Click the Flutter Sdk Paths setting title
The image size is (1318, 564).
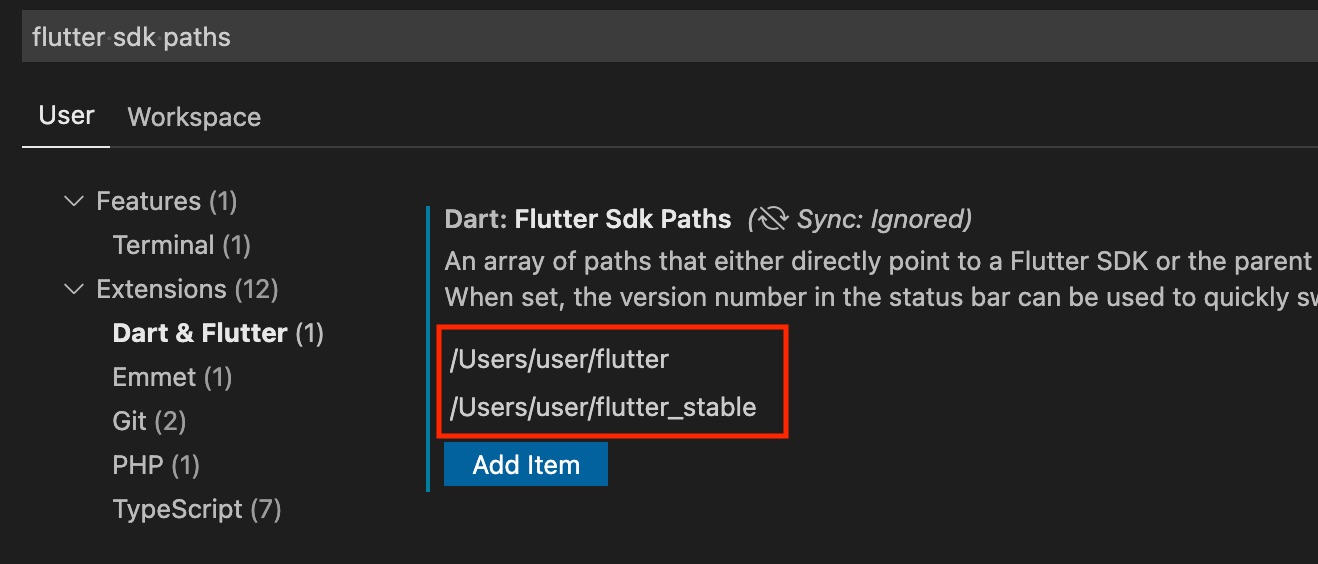coord(623,219)
